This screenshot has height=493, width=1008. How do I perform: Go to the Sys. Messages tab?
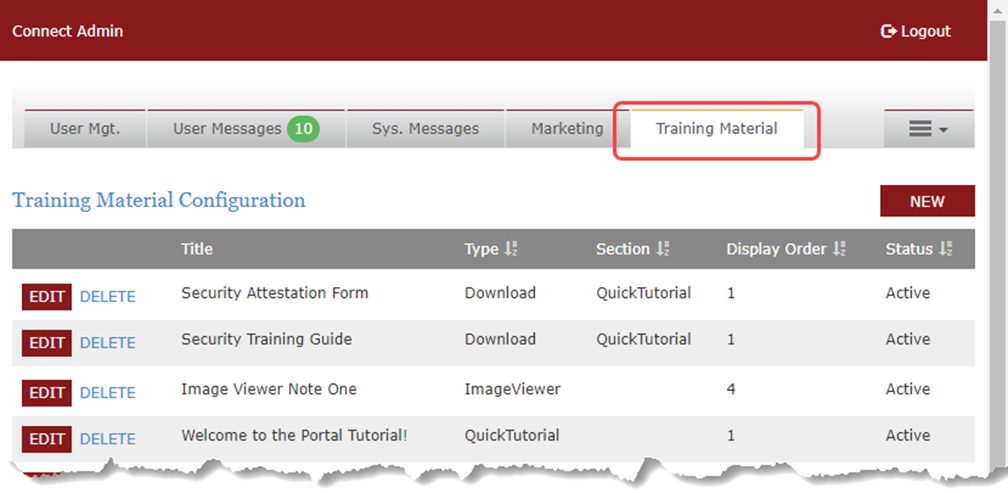(x=425, y=129)
